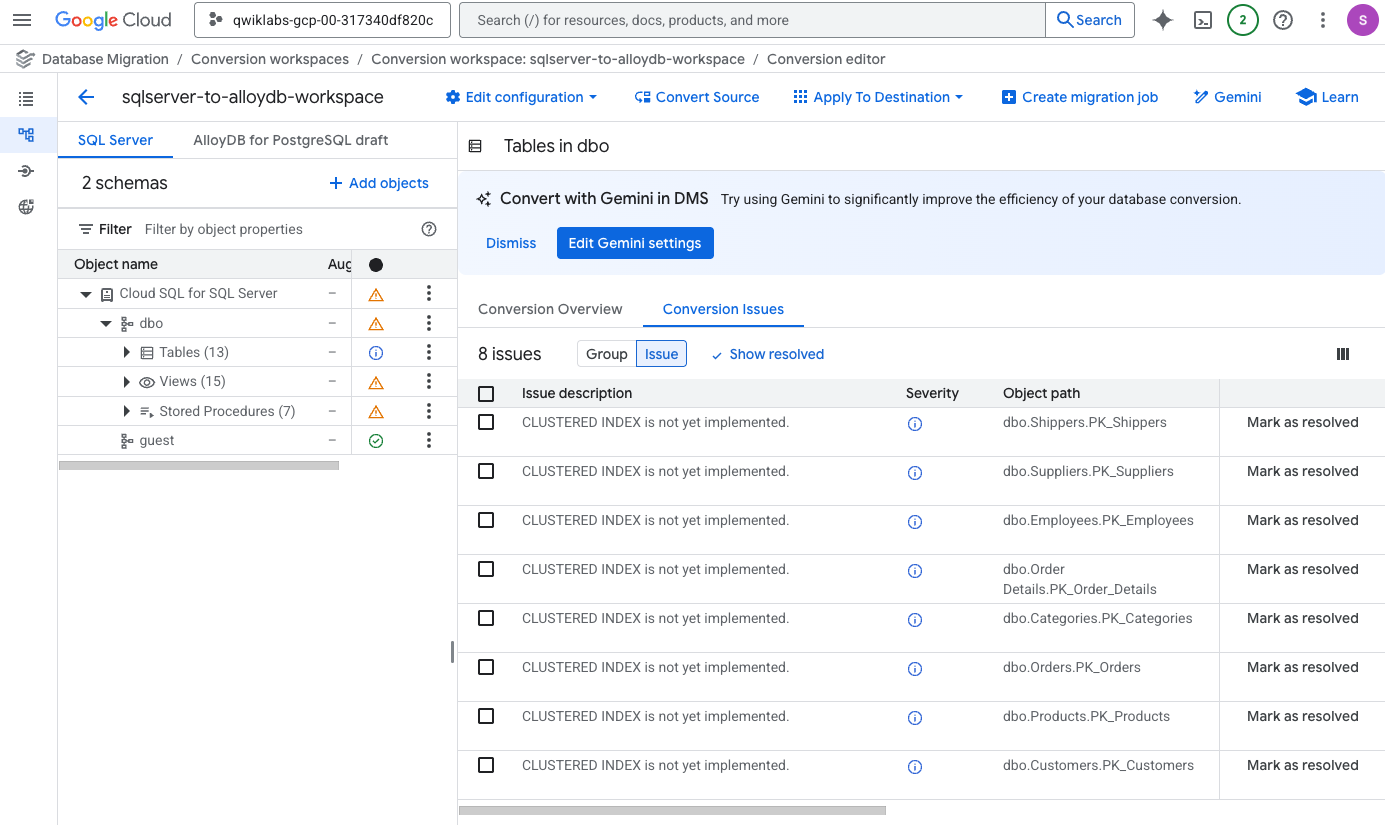Open the project selector qwiklabs-gcp-00-317340df820c

point(322,20)
